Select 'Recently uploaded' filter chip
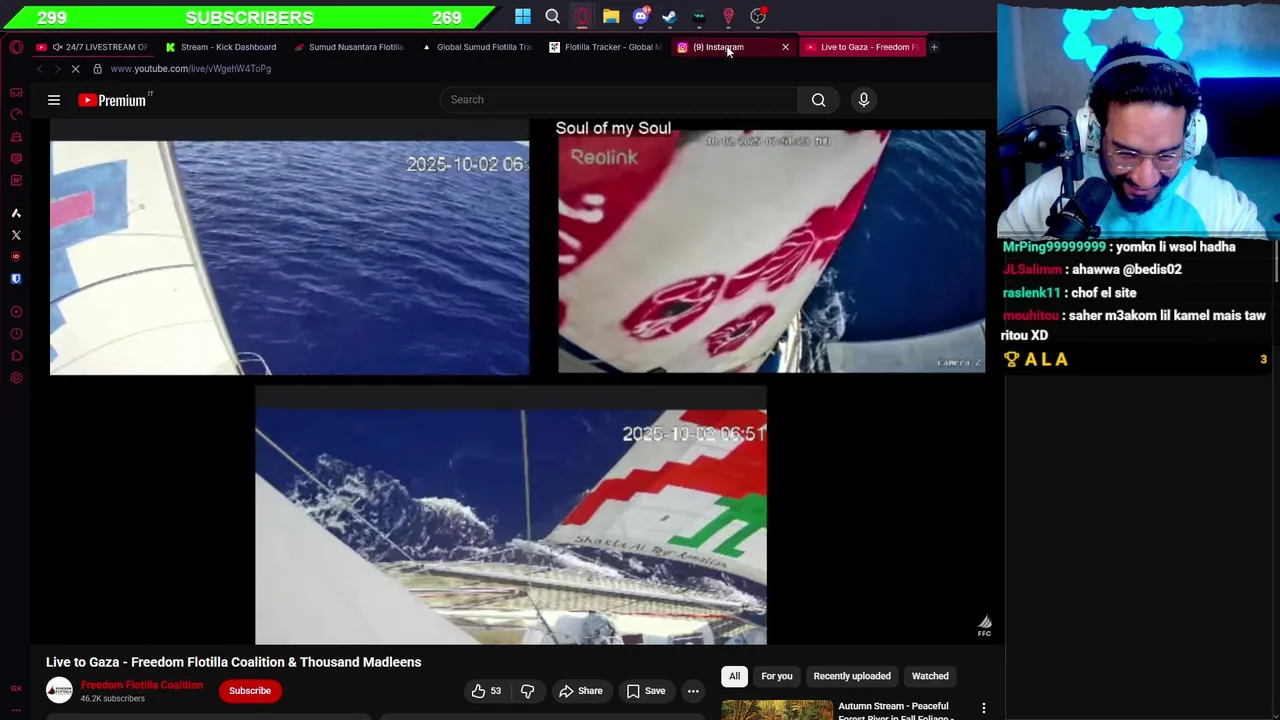Image resolution: width=1280 pixels, height=720 pixels. (x=852, y=676)
